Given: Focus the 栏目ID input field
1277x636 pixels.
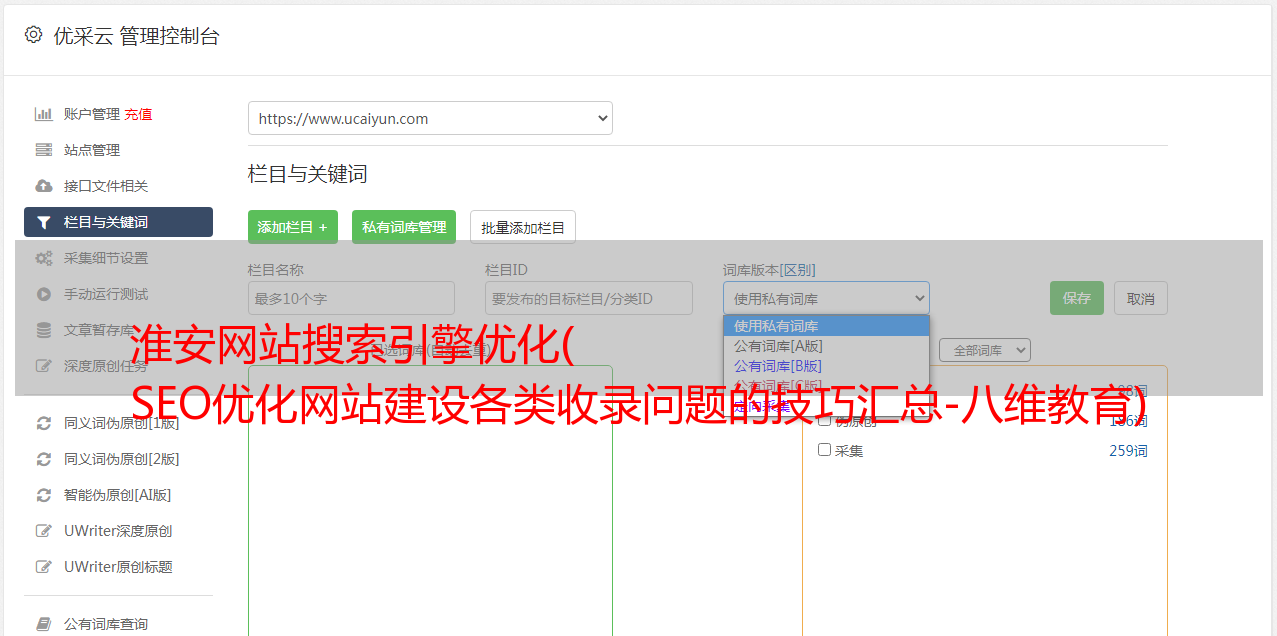Looking at the screenshot, I should click(589, 298).
